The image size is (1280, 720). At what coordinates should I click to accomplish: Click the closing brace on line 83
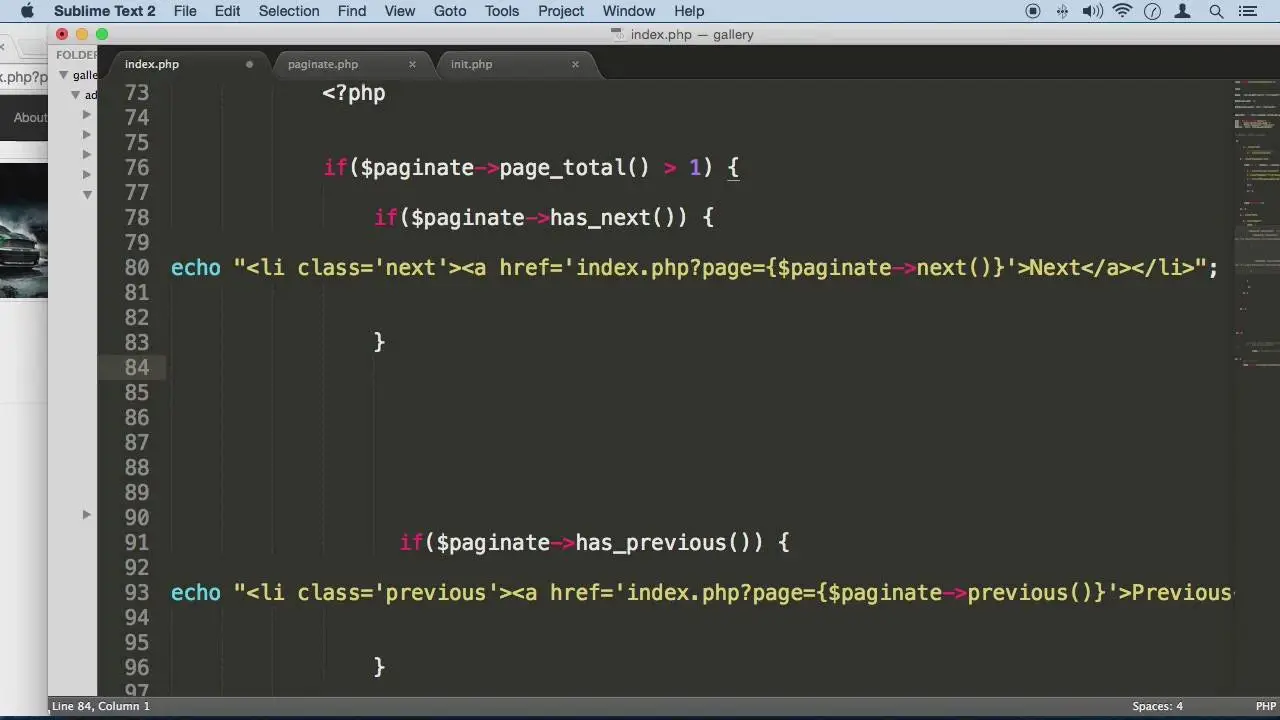(379, 343)
